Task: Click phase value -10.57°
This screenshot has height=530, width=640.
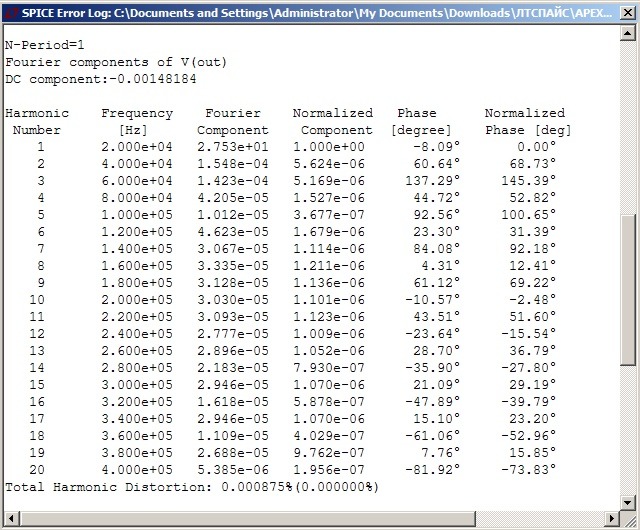Action: coord(433,300)
